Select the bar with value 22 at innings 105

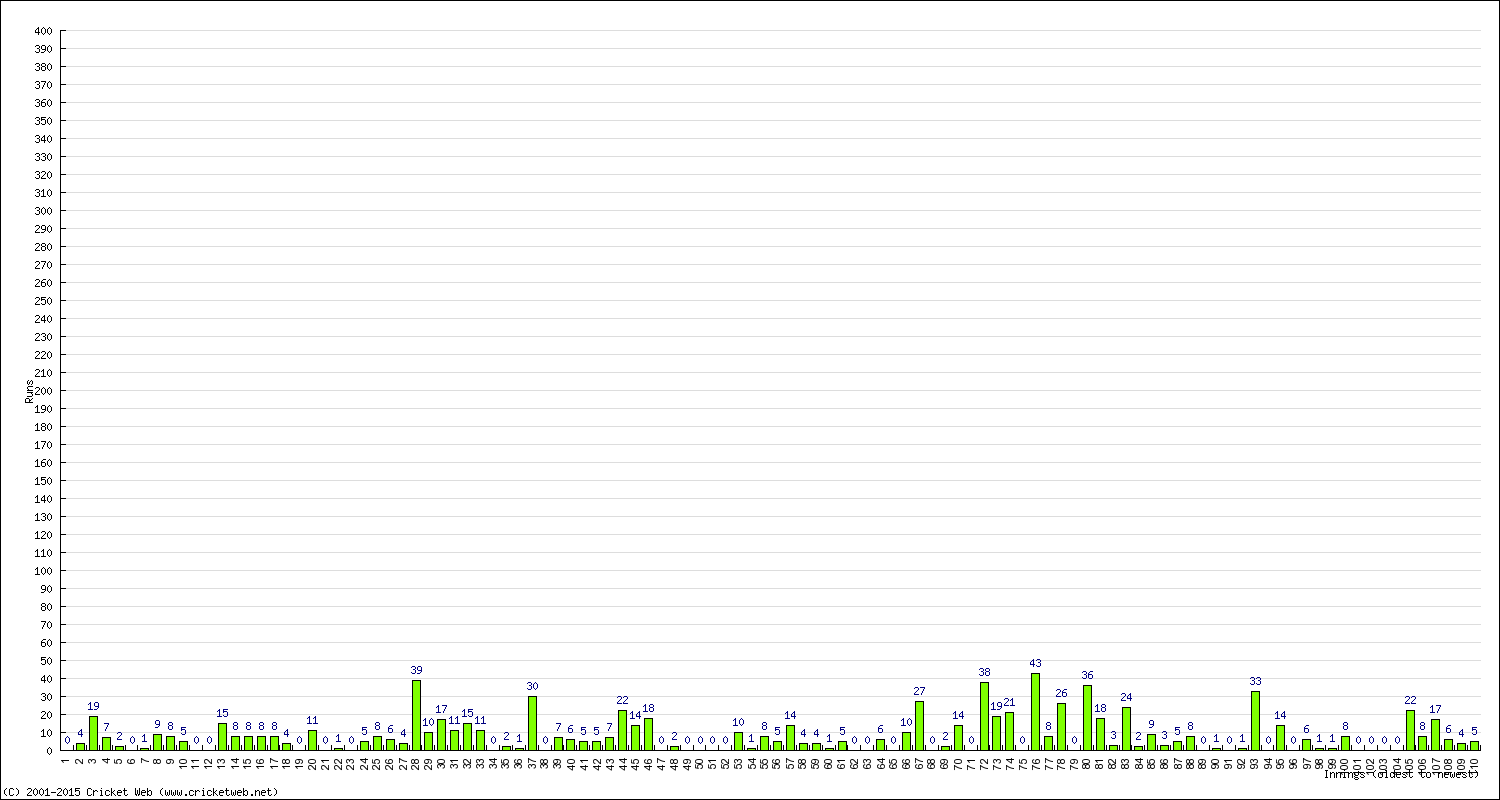(x=1410, y=730)
